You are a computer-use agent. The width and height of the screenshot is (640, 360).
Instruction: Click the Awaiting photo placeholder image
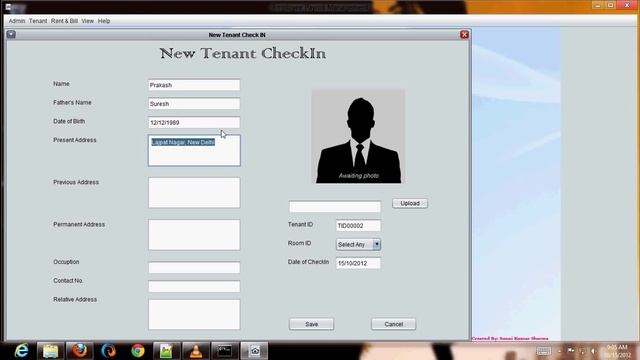(x=358, y=136)
